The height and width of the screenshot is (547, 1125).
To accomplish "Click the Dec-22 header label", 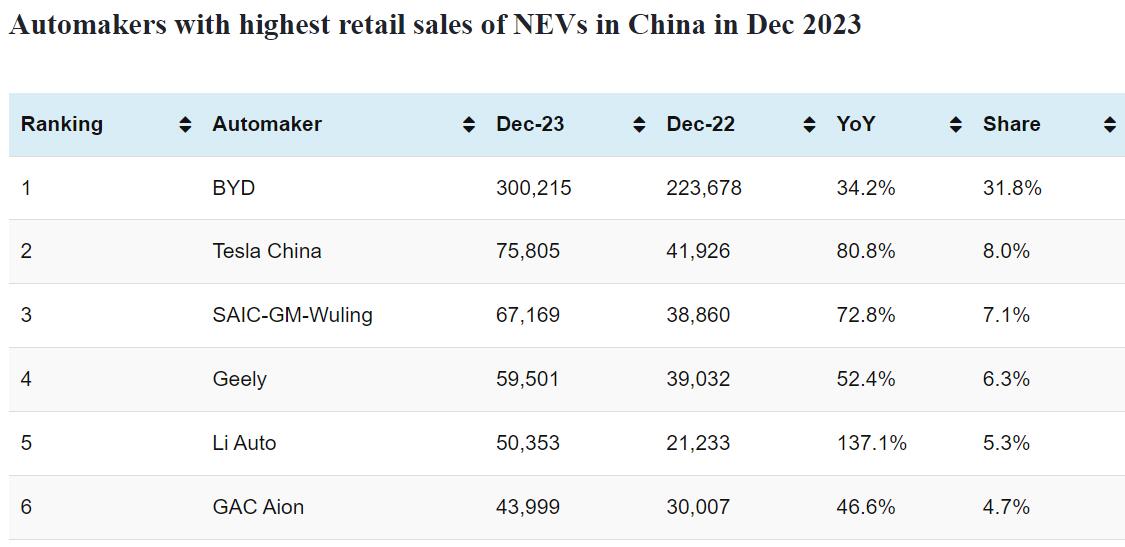I will pos(700,124).
